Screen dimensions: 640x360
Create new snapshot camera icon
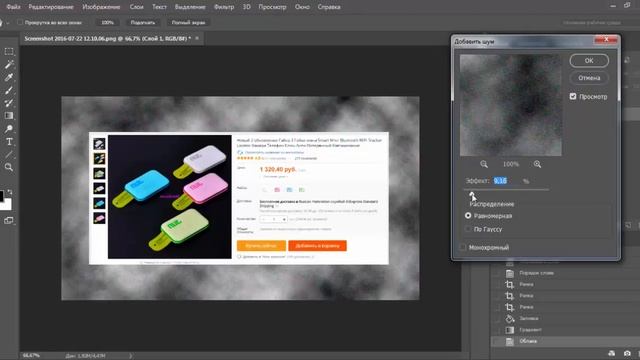[x=627, y=353]
